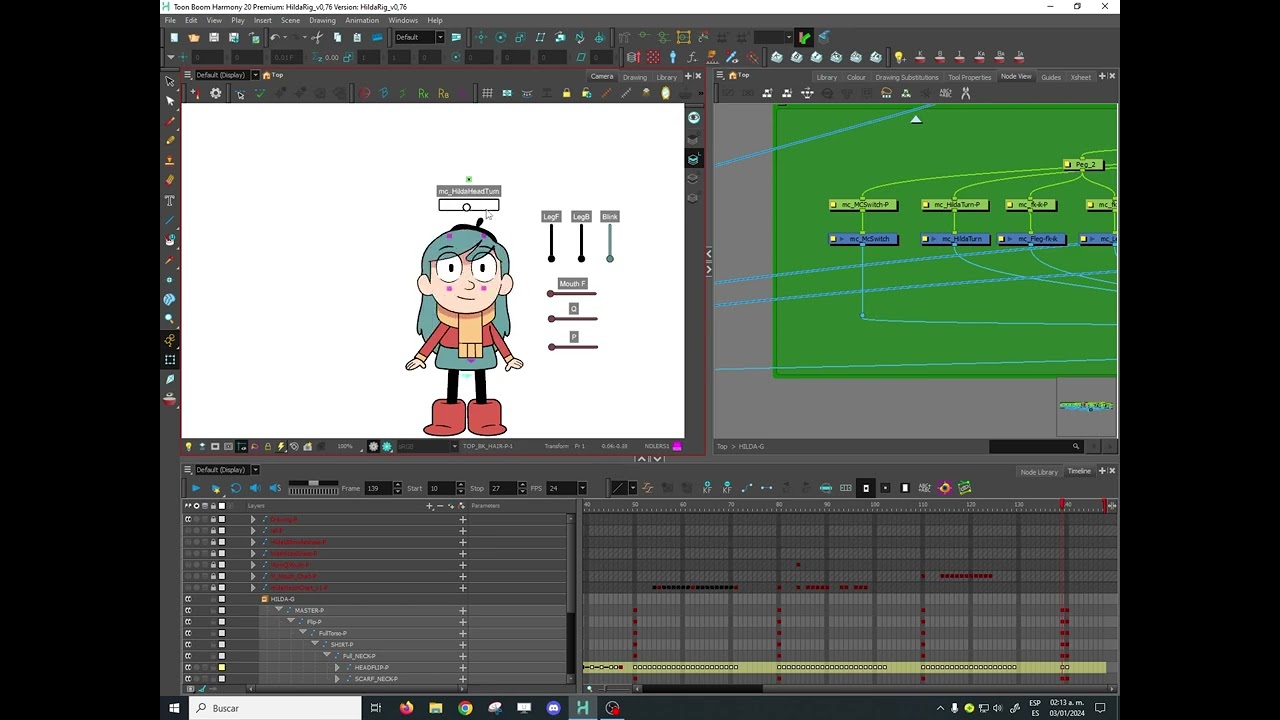Click the Cut scissors icon
The width and height of the screenshot is (1280, 720).
pyautogui.click(x=317, y=38)
